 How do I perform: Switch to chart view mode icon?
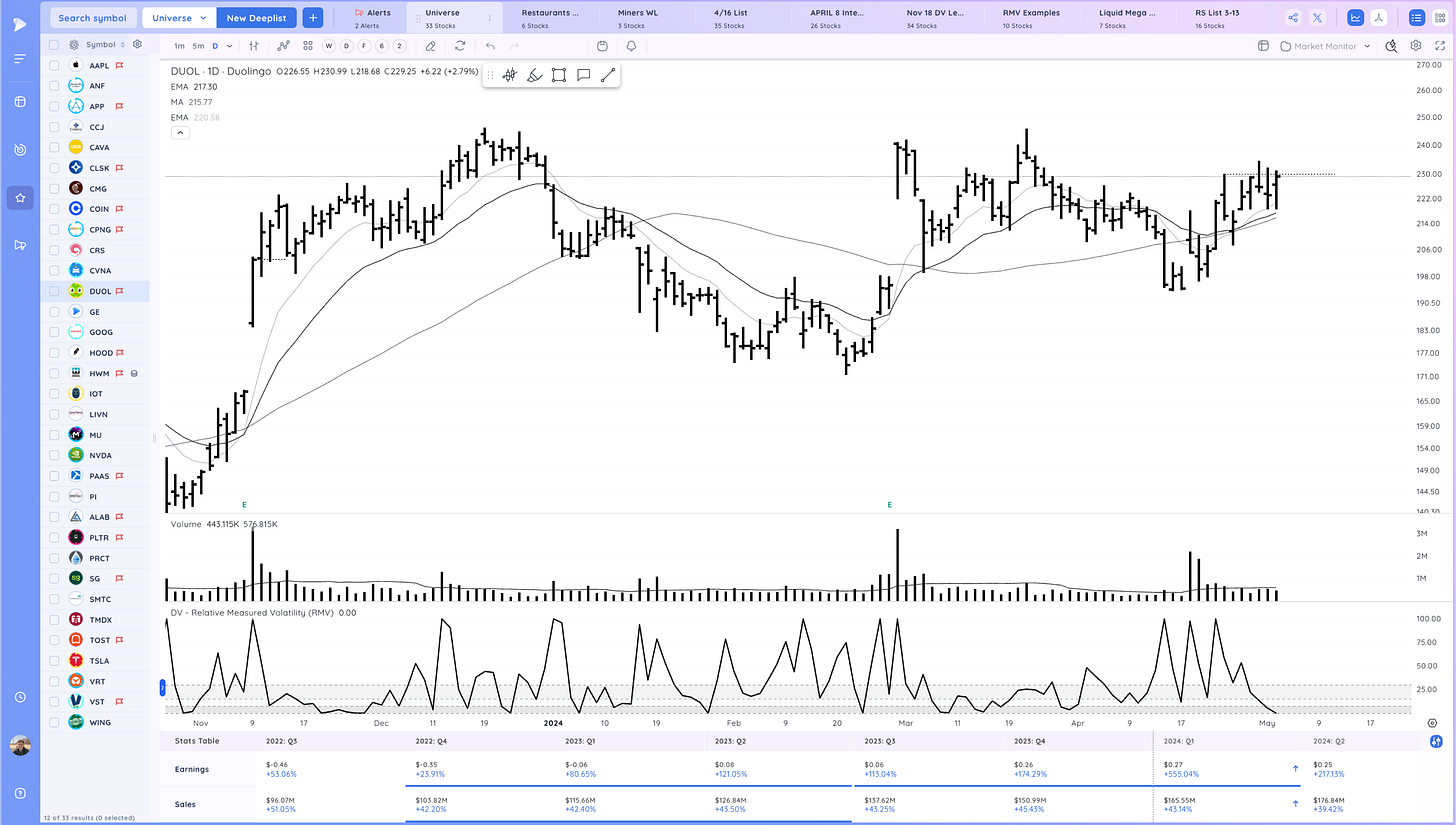coord(1356,17)
